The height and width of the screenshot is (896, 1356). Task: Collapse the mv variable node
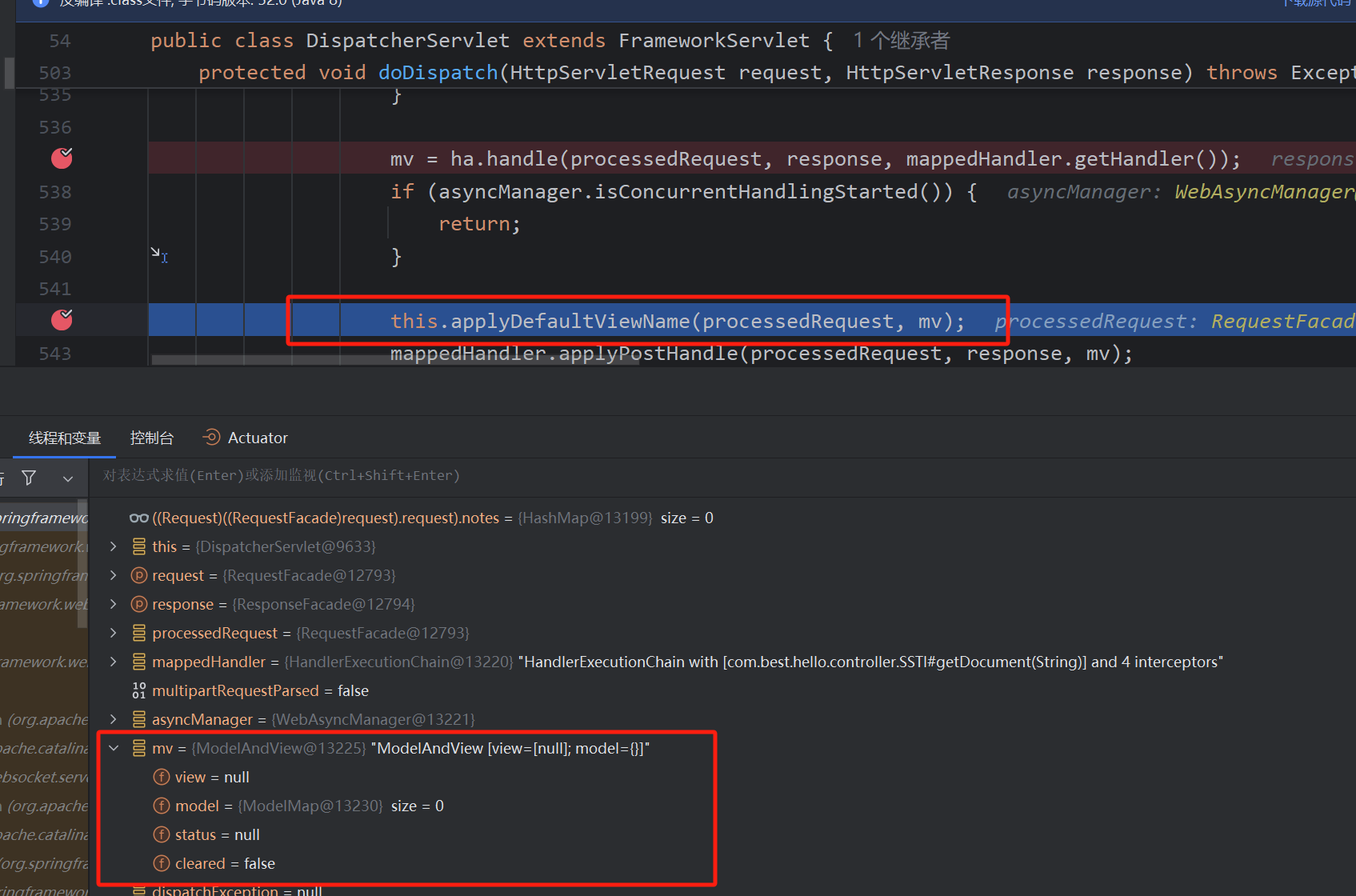114,748
